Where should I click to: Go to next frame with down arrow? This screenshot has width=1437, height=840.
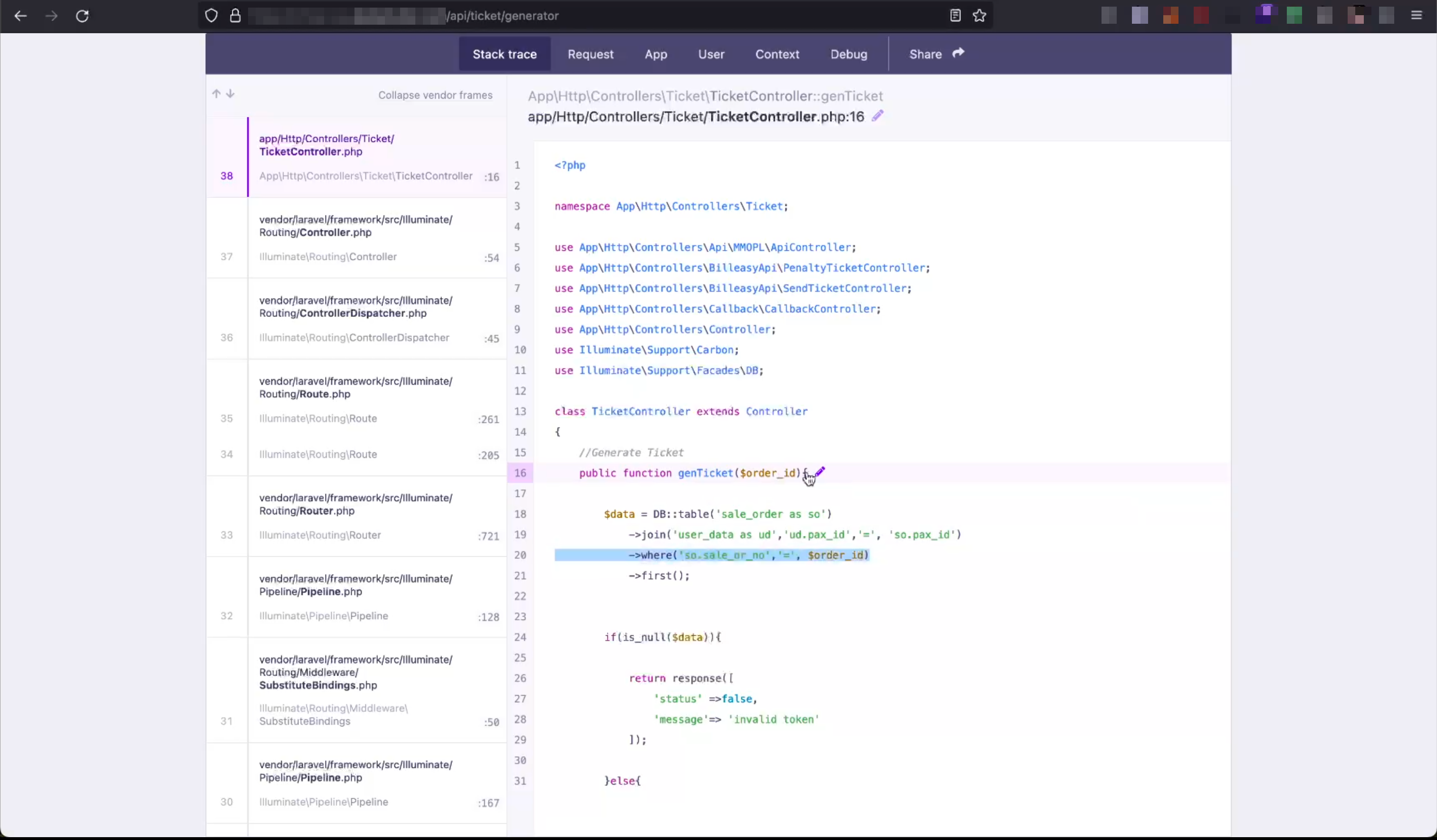click(230, 94)
